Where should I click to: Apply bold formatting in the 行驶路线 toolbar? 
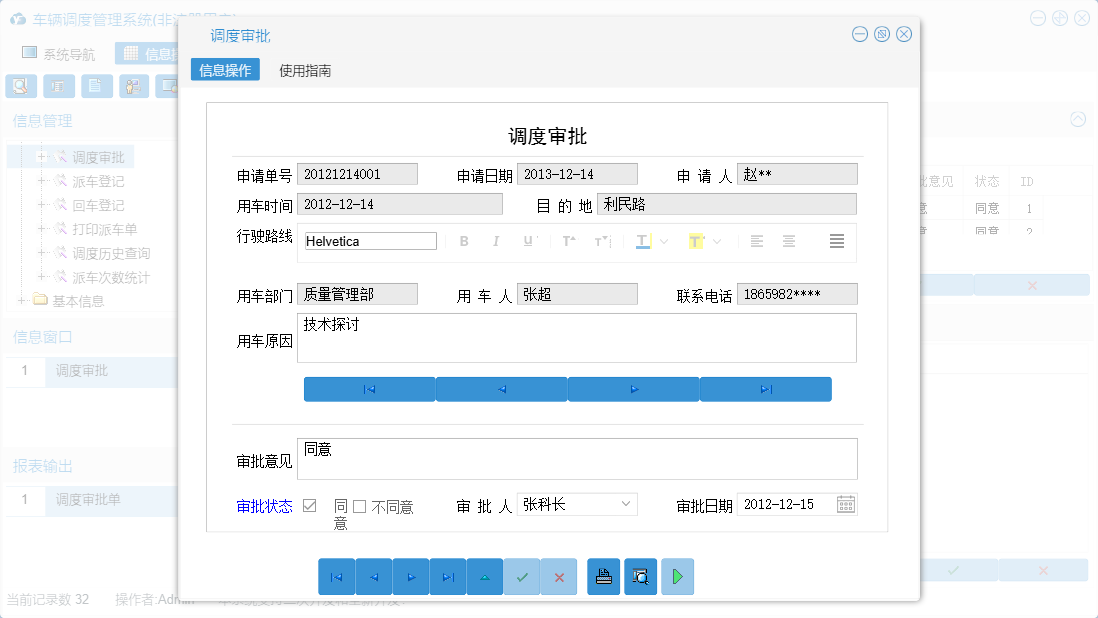[463, 241]
